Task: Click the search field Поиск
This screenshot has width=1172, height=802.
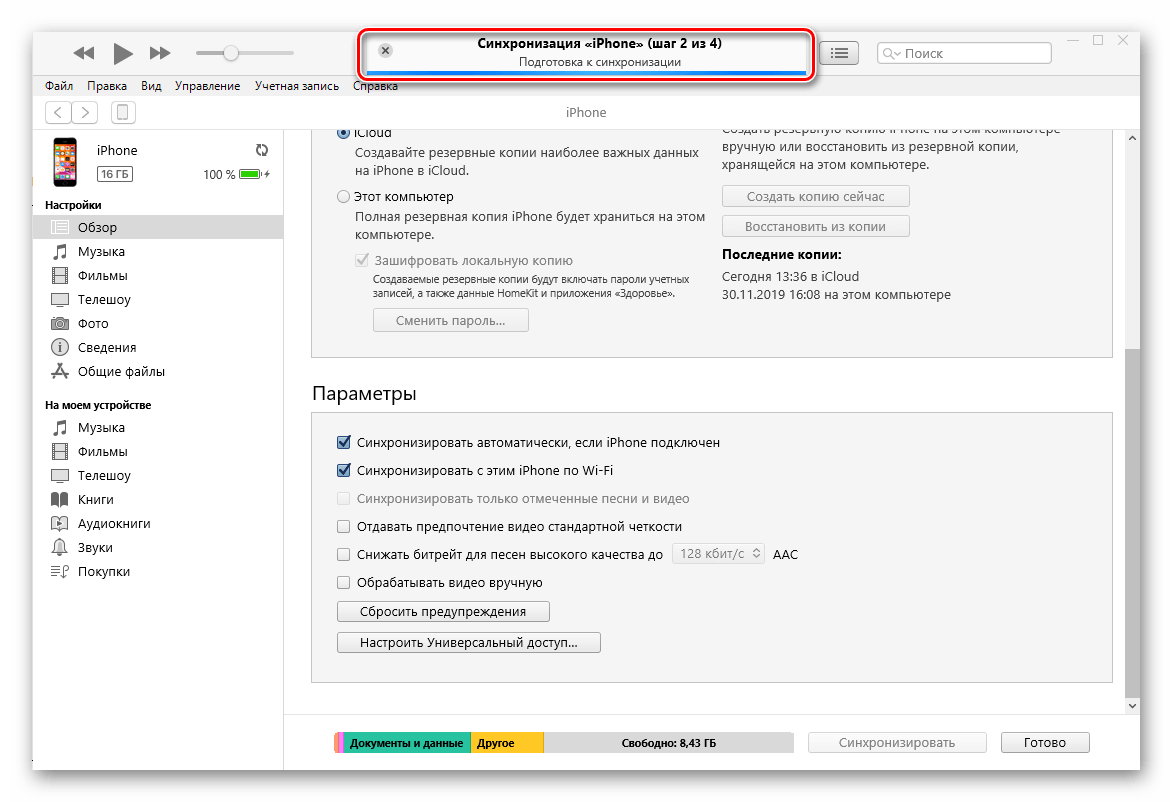Action: coord(964,53)
